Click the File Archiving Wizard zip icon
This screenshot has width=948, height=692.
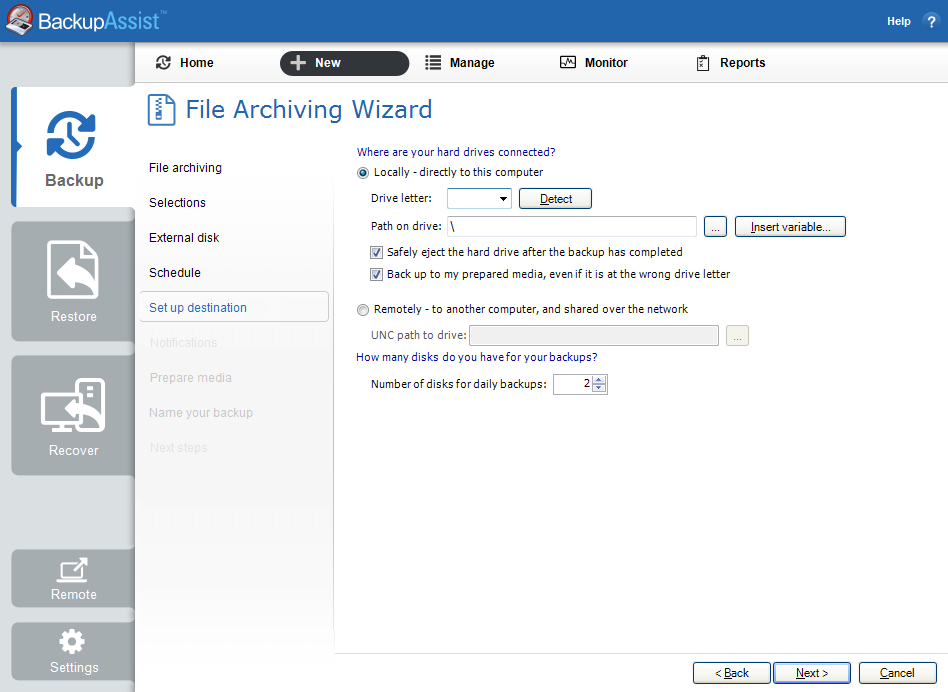click(x=161, y=110)
